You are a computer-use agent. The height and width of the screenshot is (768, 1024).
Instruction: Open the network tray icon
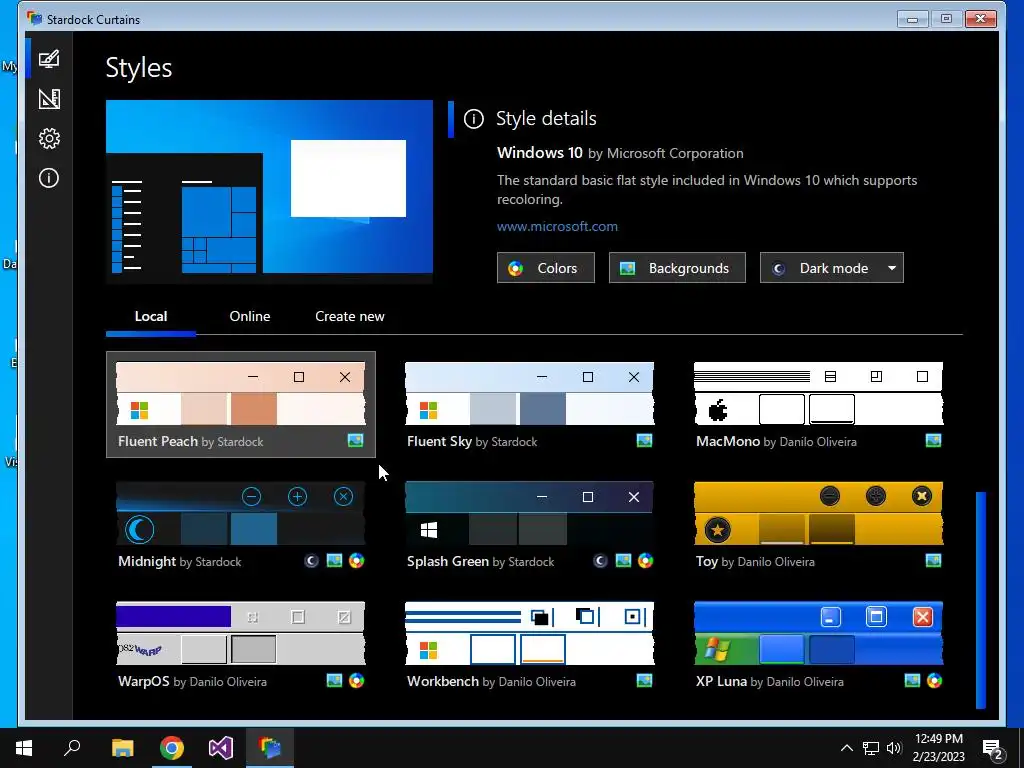(x=871, y=748)
